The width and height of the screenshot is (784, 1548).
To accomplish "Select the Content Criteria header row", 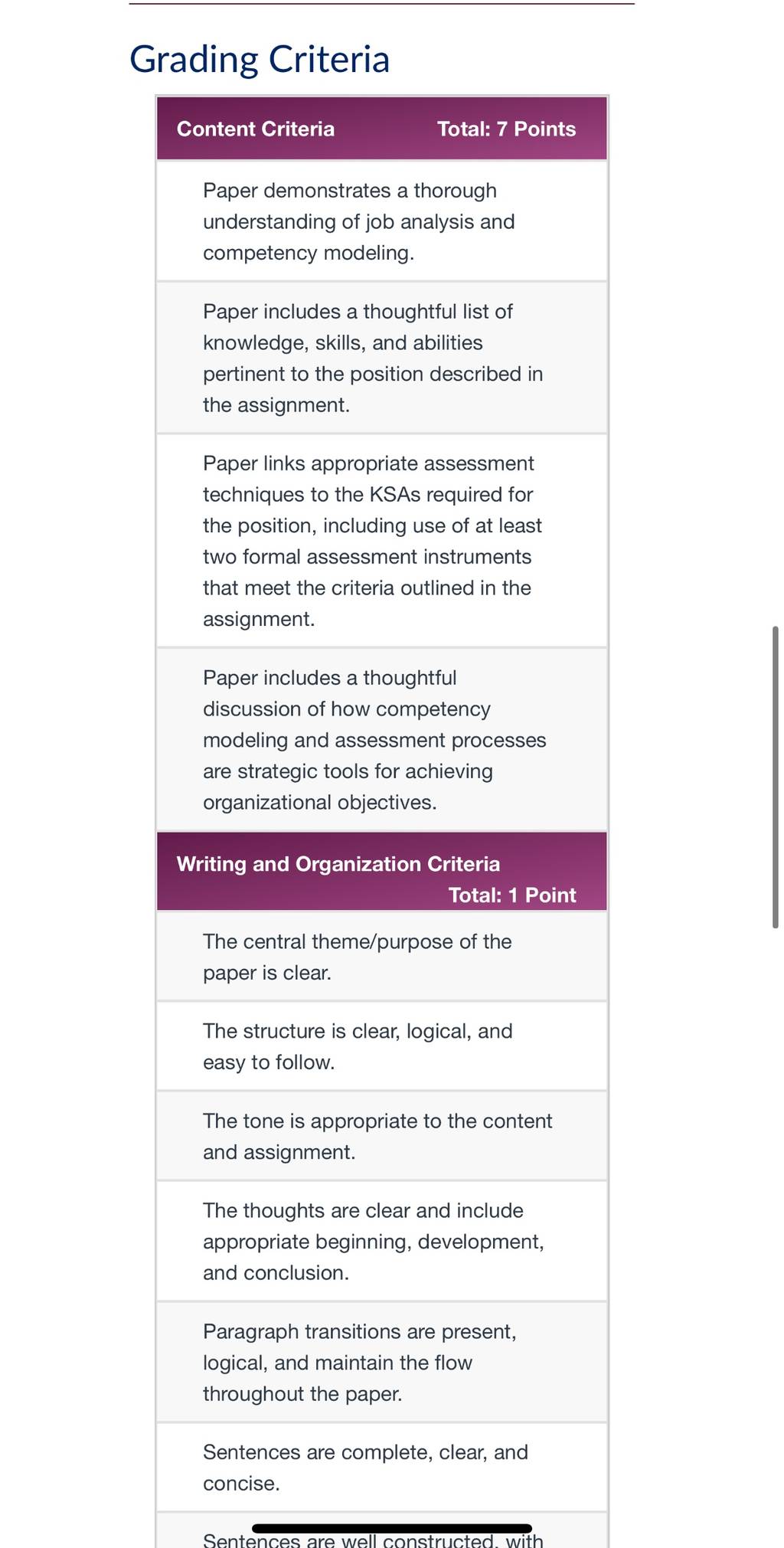I will [382, 129].
